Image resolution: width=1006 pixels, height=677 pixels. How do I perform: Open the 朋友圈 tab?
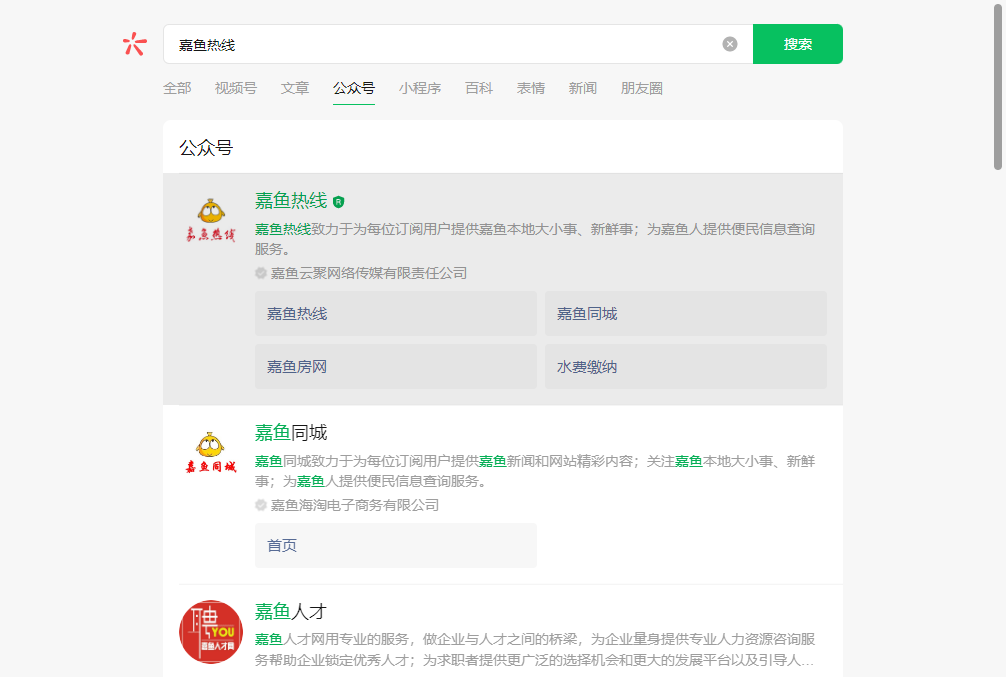pos(642,89)
